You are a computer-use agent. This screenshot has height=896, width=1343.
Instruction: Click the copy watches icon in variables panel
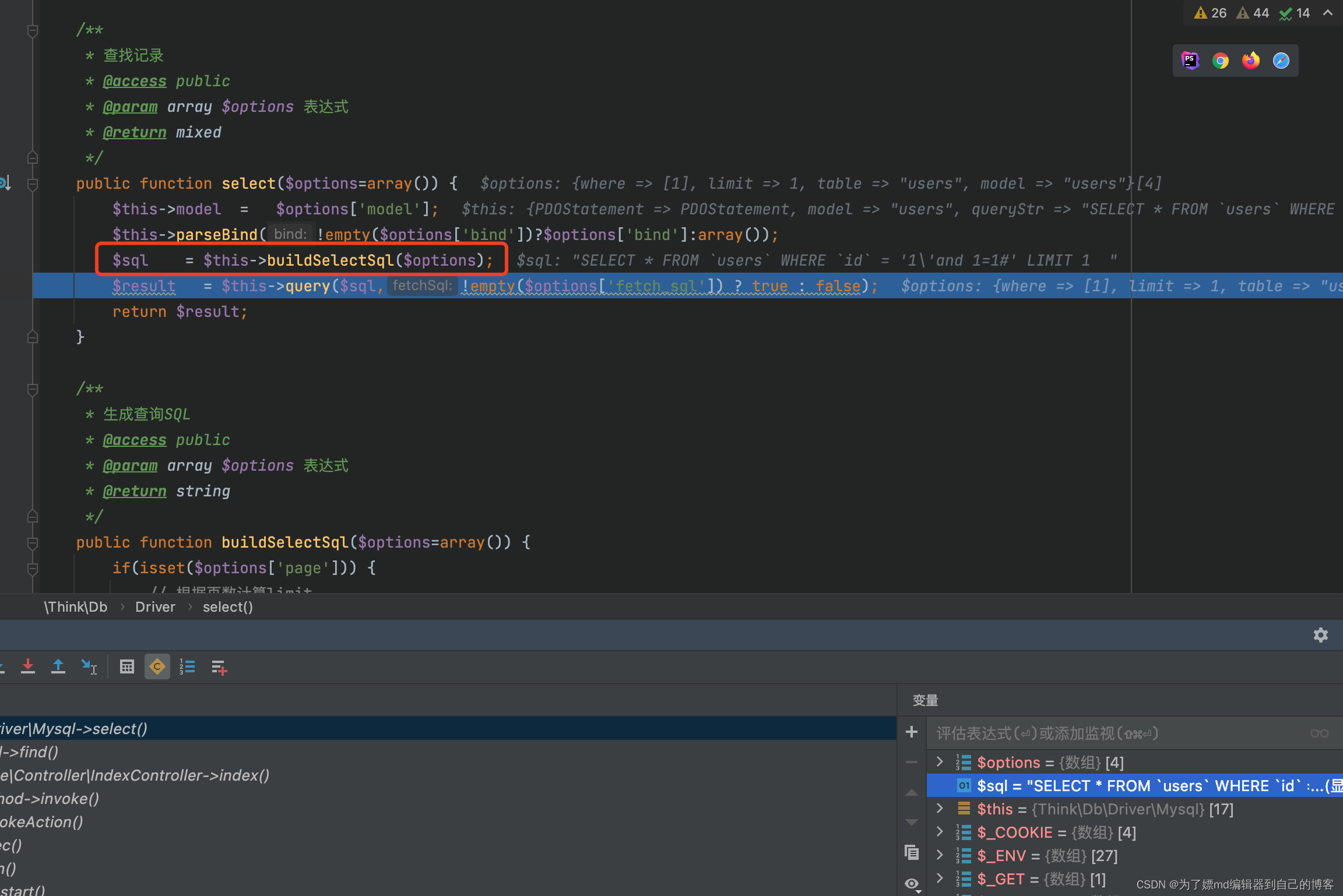tap(912, 852)
